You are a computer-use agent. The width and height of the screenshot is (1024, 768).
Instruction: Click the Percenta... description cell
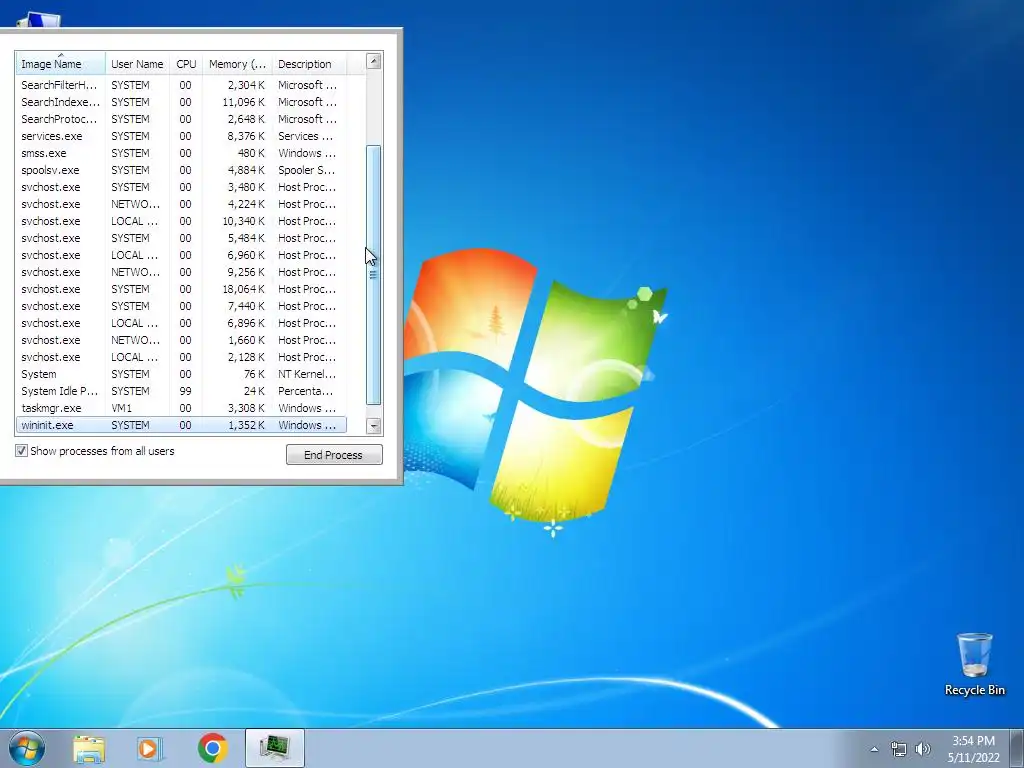[x=305, y=391]
